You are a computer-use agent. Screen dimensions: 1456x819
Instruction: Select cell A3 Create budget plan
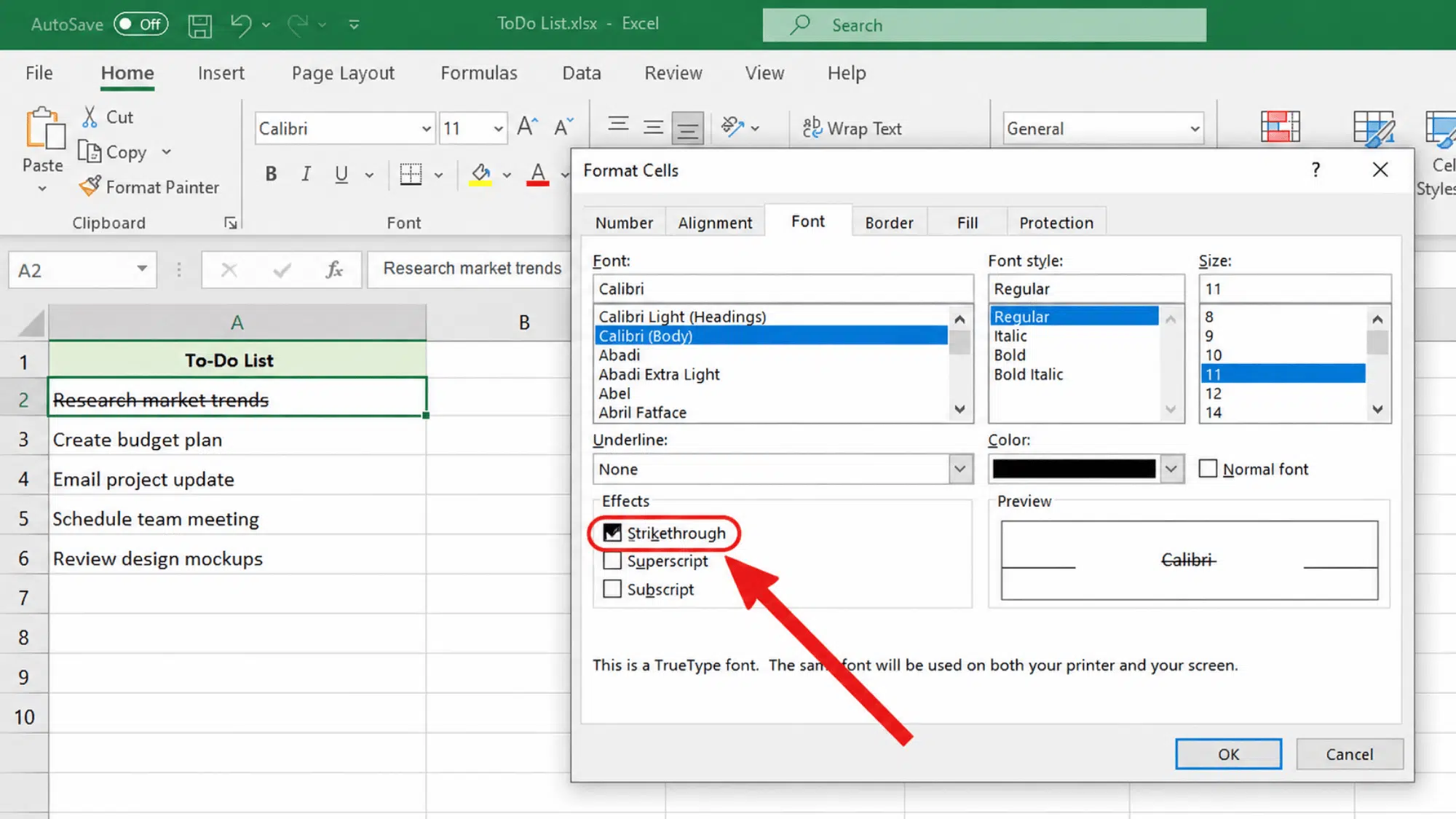237,440
